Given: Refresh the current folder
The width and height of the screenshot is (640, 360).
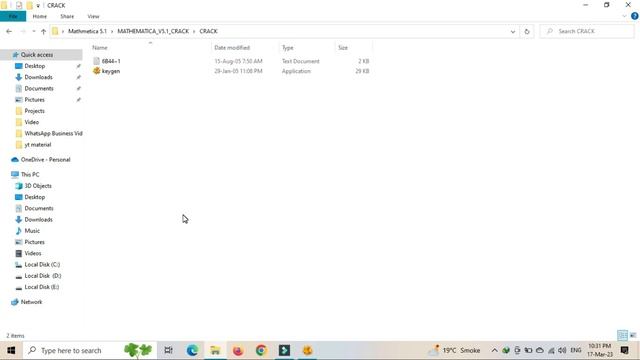Looking at the screenshot, I should 527,31.
